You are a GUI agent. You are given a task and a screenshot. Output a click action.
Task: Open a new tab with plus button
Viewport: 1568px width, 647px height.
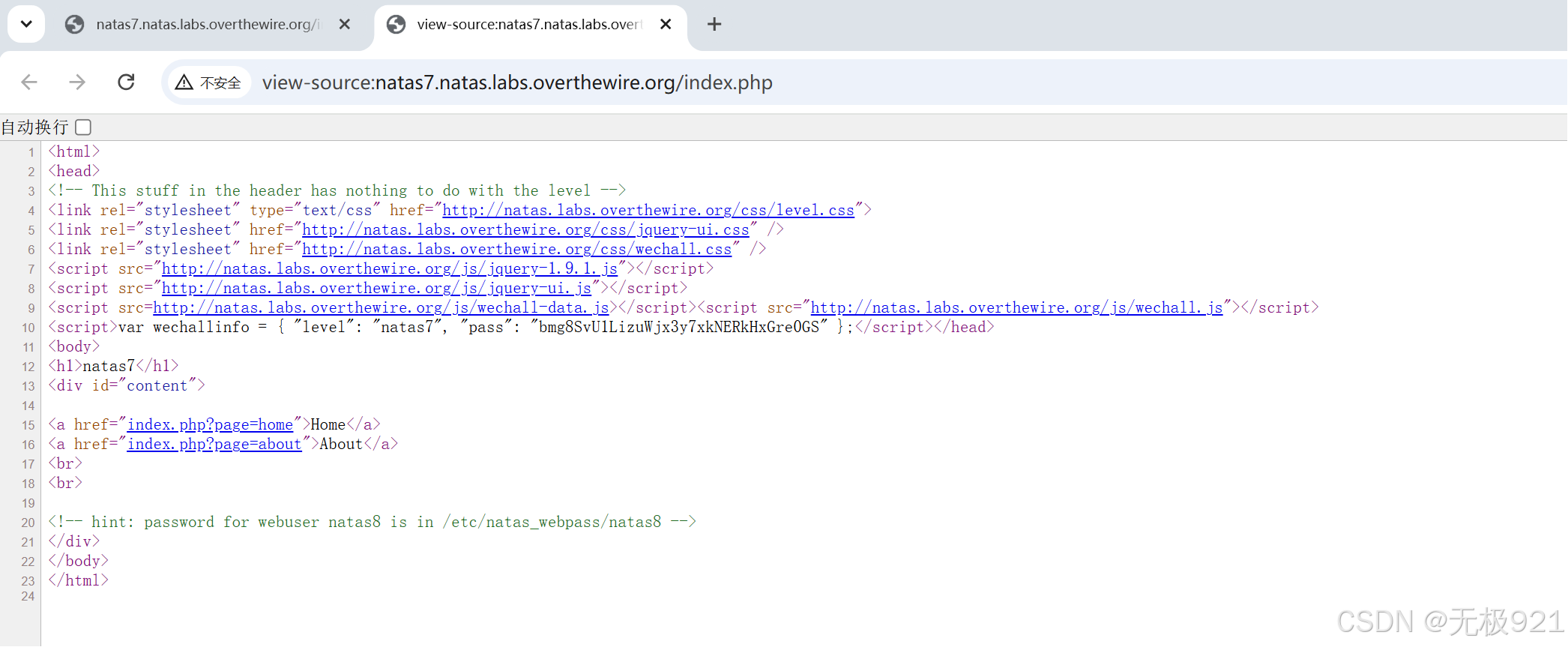click(x=714, y=24)
